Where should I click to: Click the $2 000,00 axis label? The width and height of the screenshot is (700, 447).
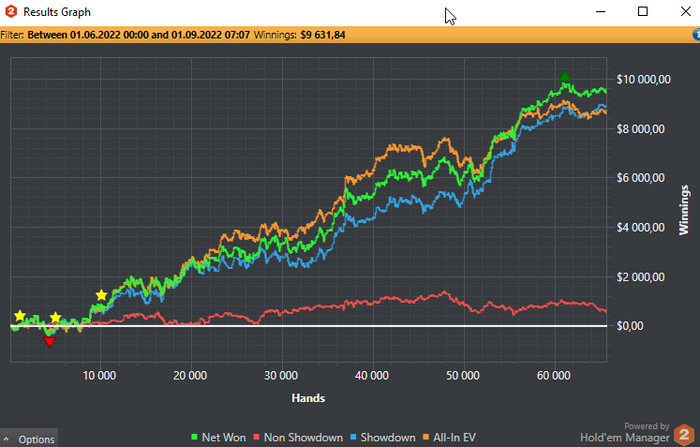point(641,277)
